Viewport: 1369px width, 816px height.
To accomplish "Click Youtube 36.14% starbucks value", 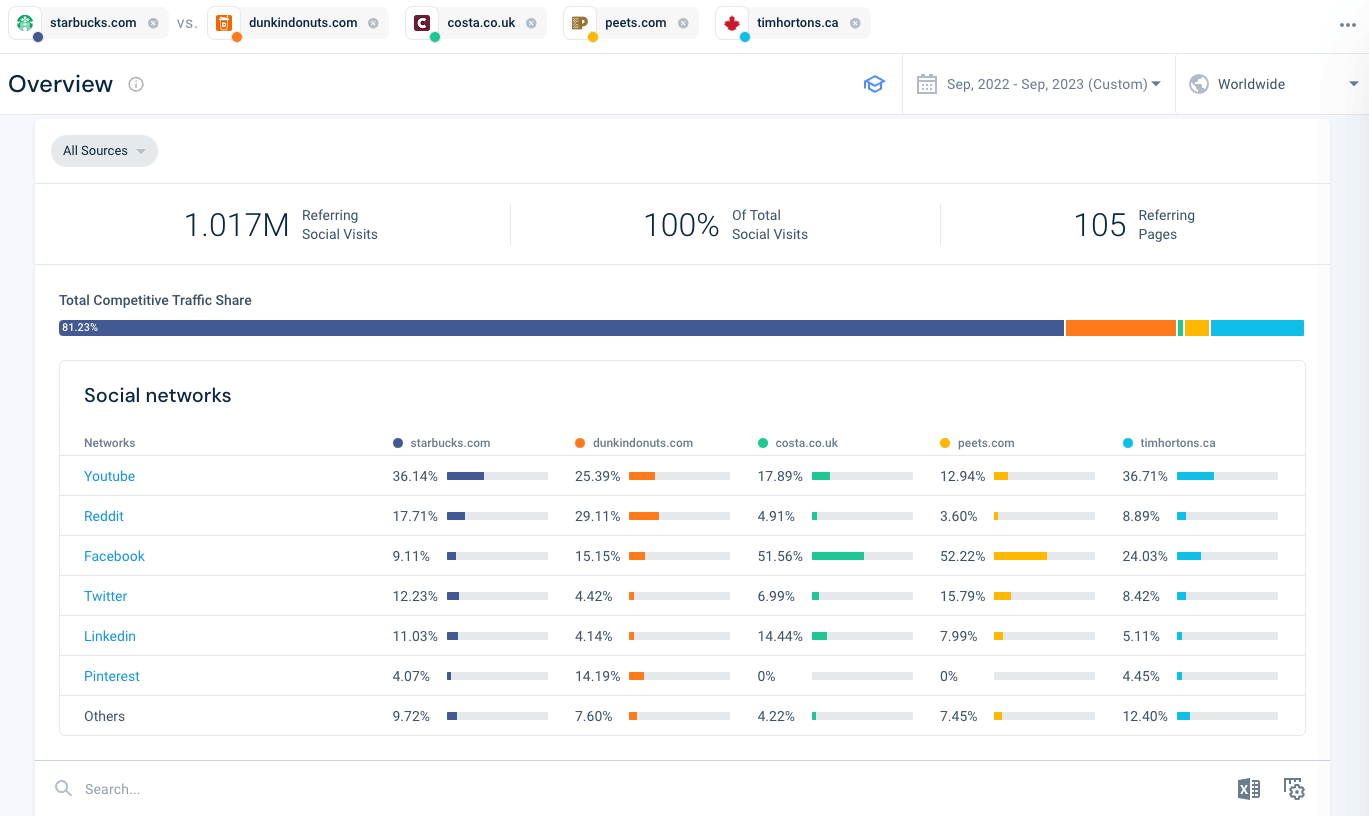I will [415, 476].
